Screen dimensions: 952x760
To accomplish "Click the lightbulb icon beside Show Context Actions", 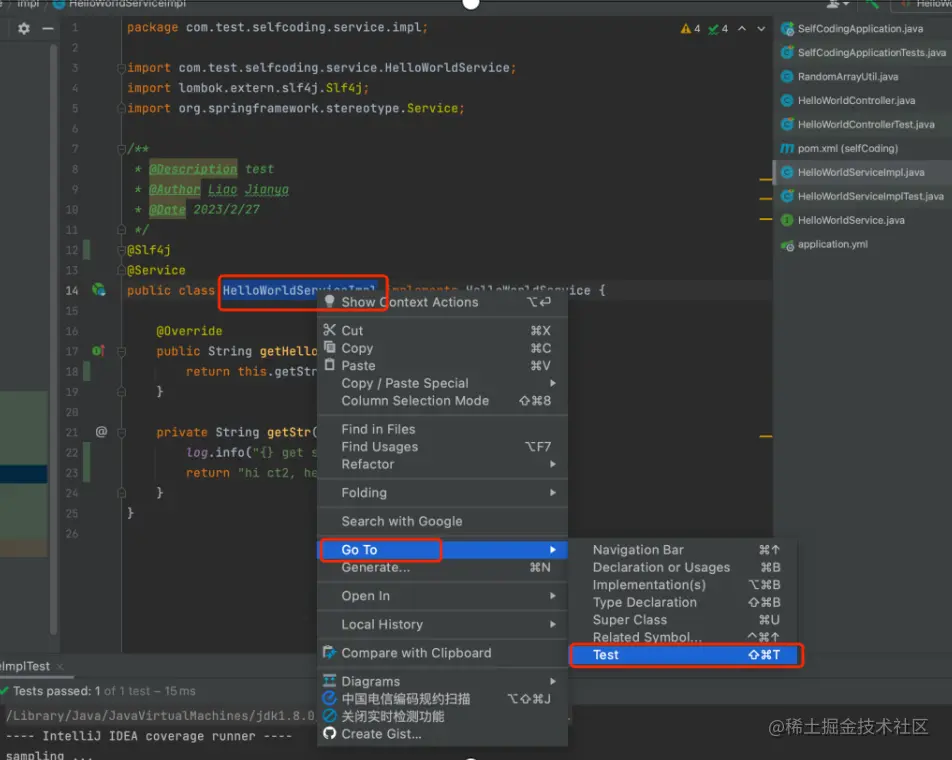I will pos(330,302).
